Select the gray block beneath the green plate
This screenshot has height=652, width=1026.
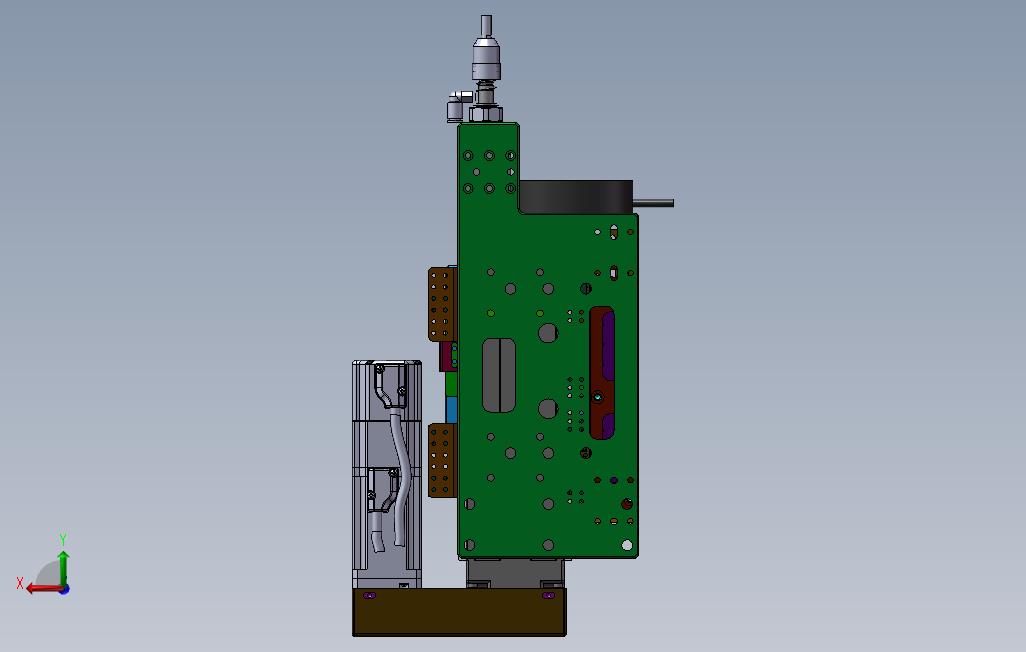point(515,573)
